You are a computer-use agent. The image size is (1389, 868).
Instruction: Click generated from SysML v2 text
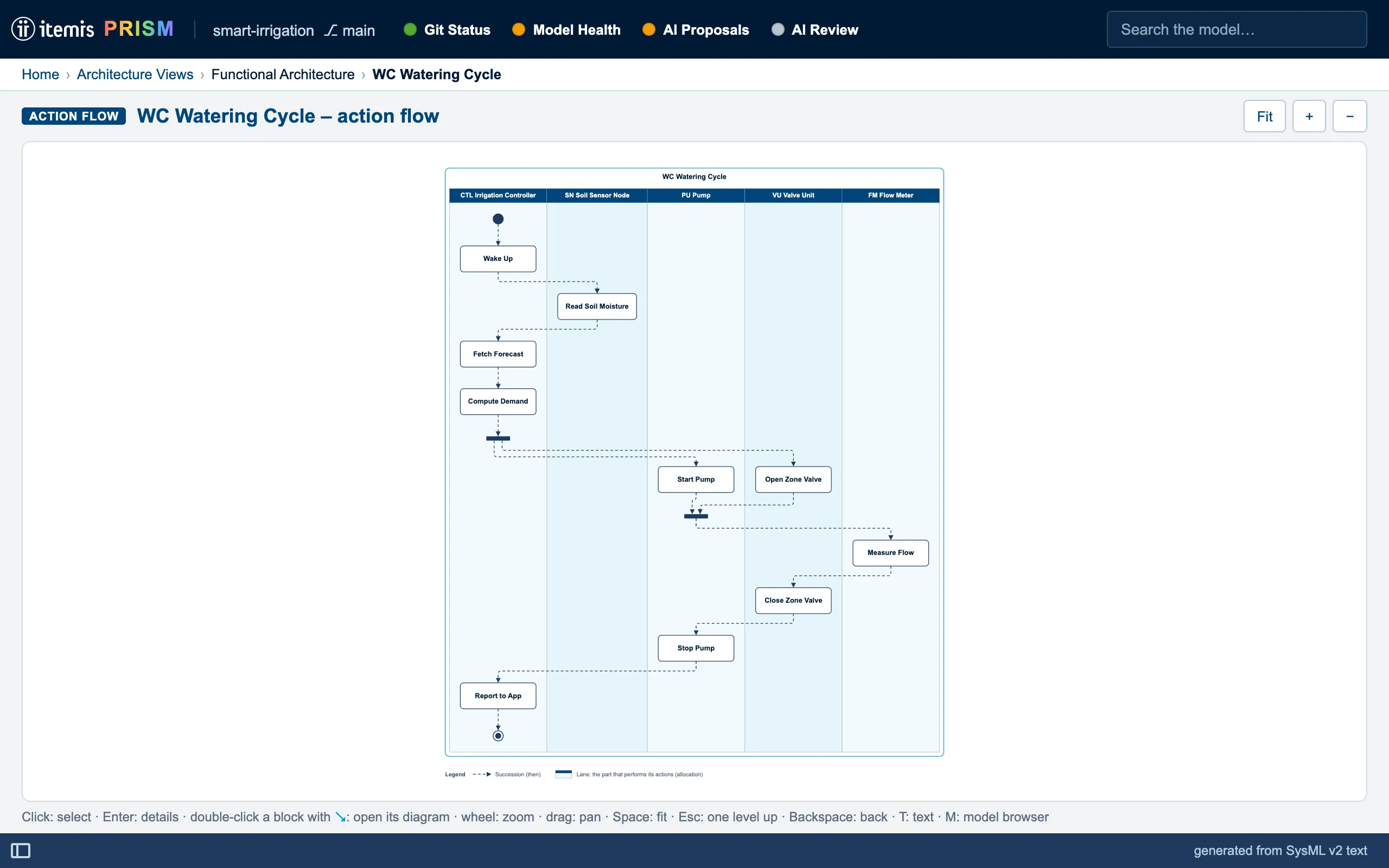[1280, 850]
